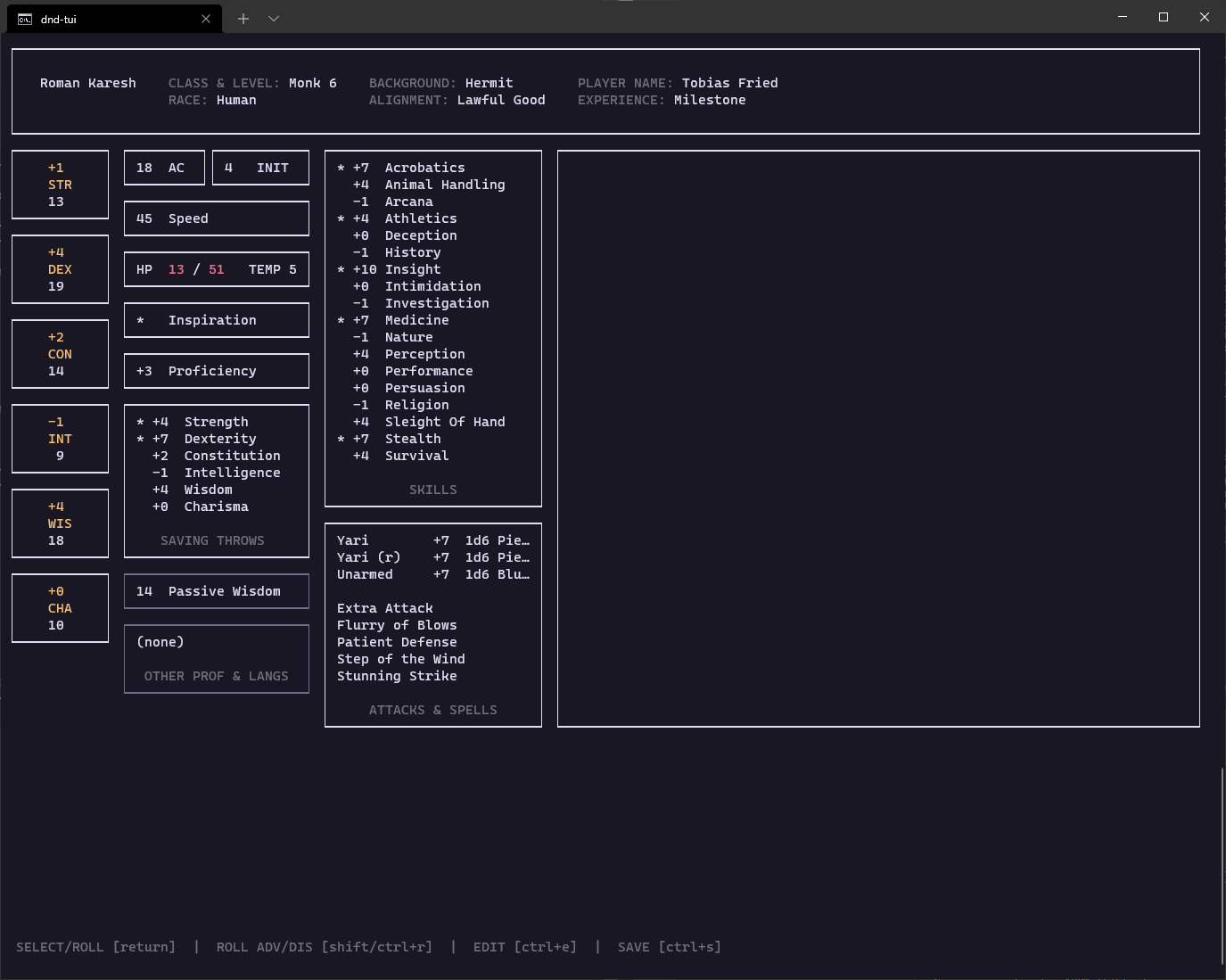Screen dimensions: 1226x980
Task: Roll the Constitution saving throw
Action: 216,456
